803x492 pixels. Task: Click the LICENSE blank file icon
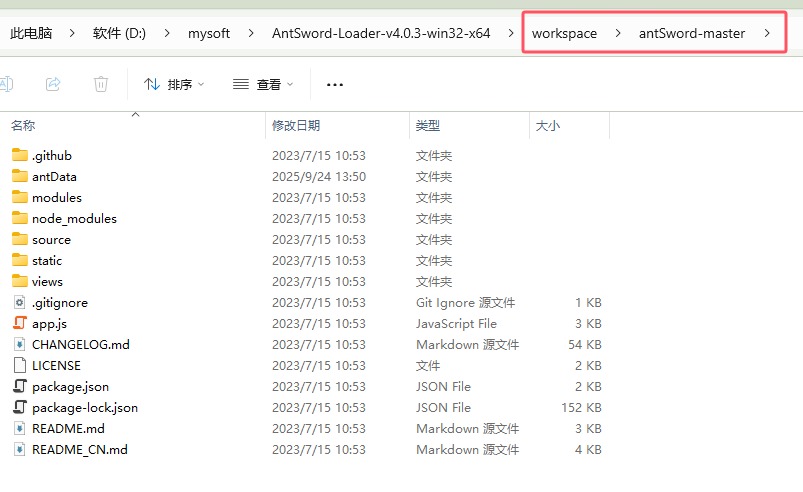[x=19, y=365]
